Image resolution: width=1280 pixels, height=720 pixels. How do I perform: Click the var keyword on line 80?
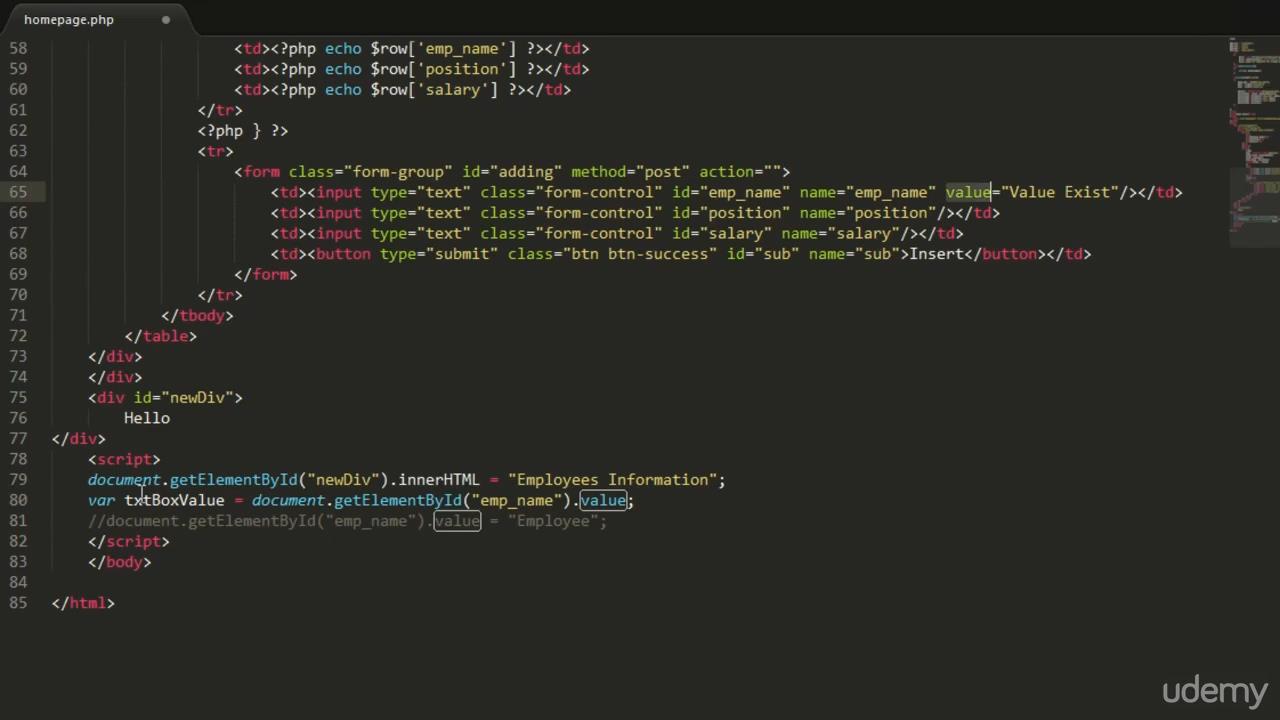pyautogui.click(x=101, y=500)
